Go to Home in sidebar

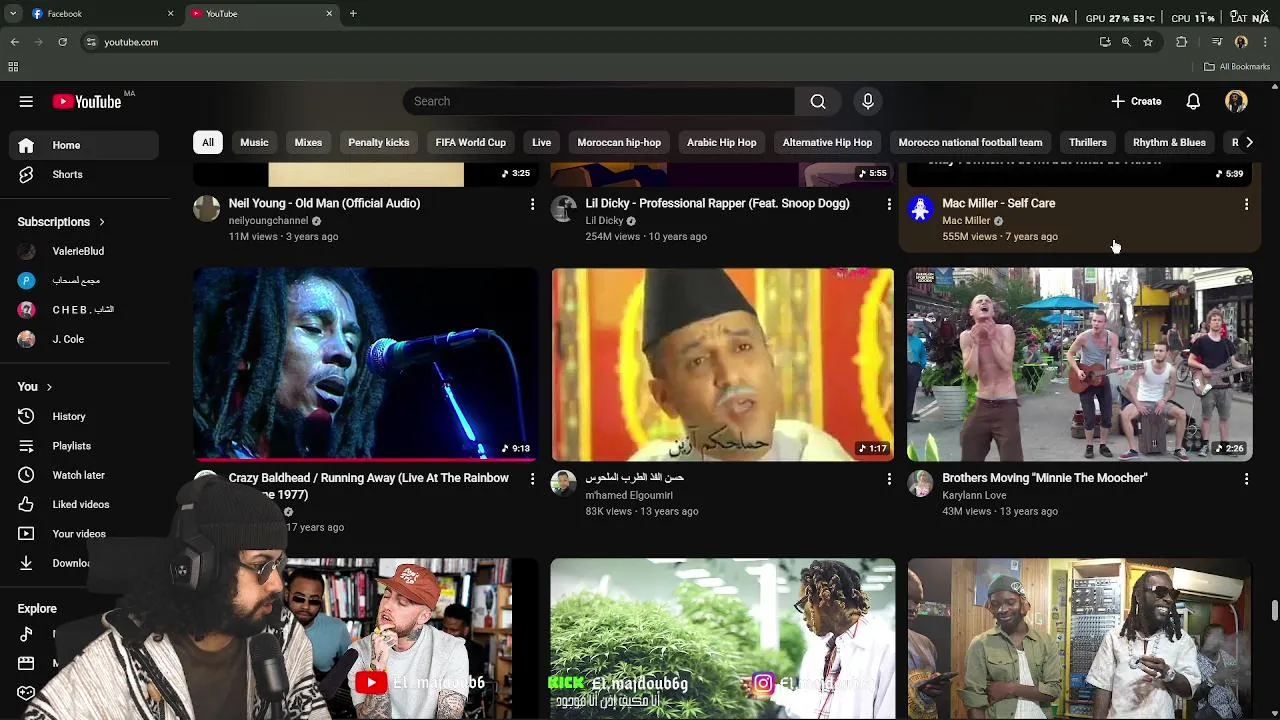[x=85, y=145]
